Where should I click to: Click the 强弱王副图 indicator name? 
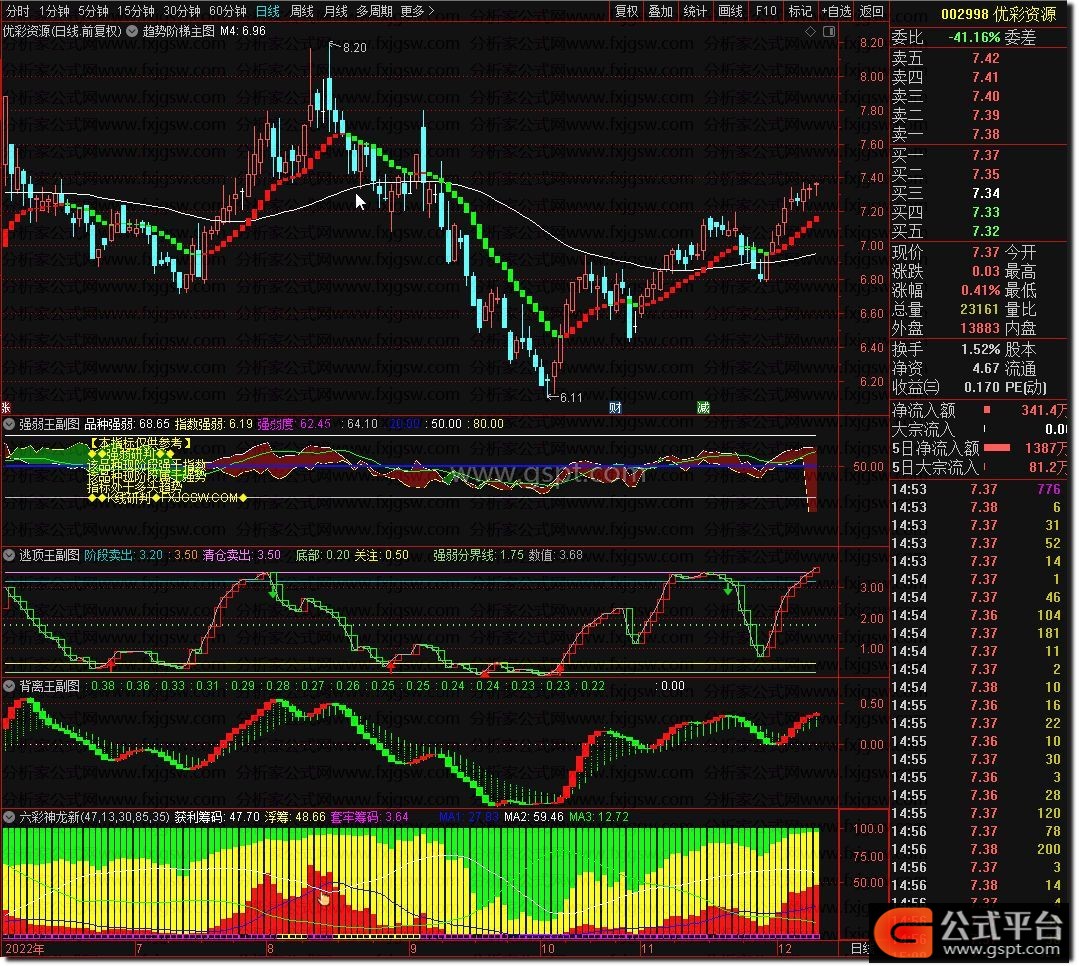tap(49, 425)
